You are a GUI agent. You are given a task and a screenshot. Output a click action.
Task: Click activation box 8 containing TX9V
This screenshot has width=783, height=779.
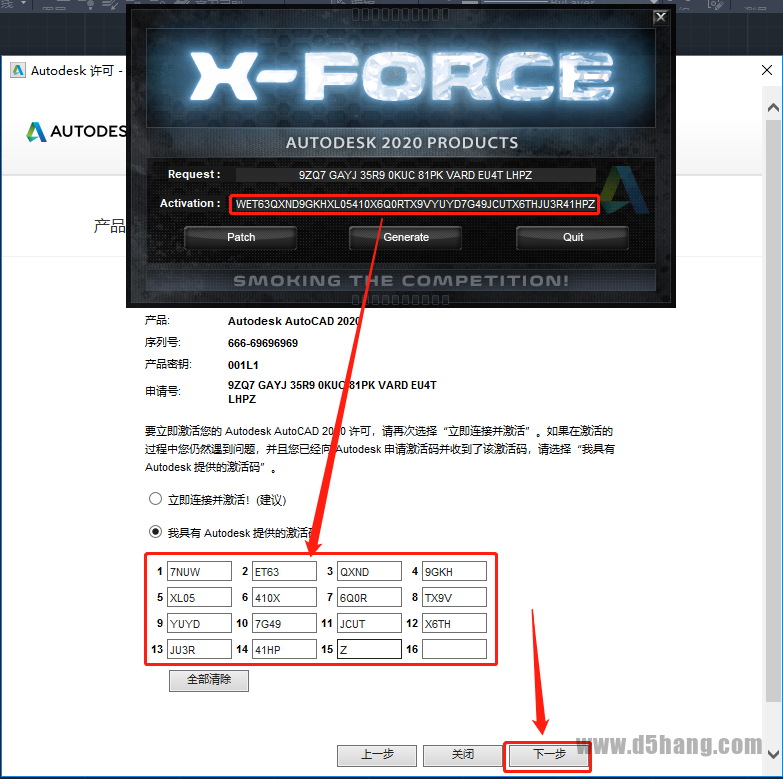[x=454, y=598]
